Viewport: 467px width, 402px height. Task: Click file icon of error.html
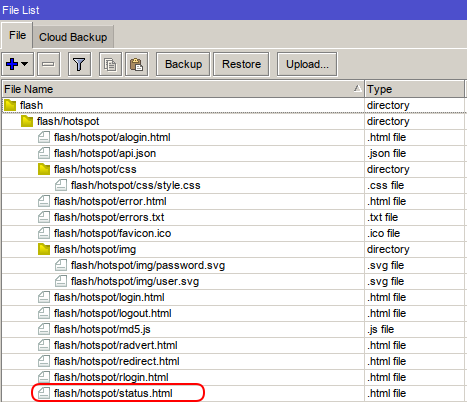point(44,201)
